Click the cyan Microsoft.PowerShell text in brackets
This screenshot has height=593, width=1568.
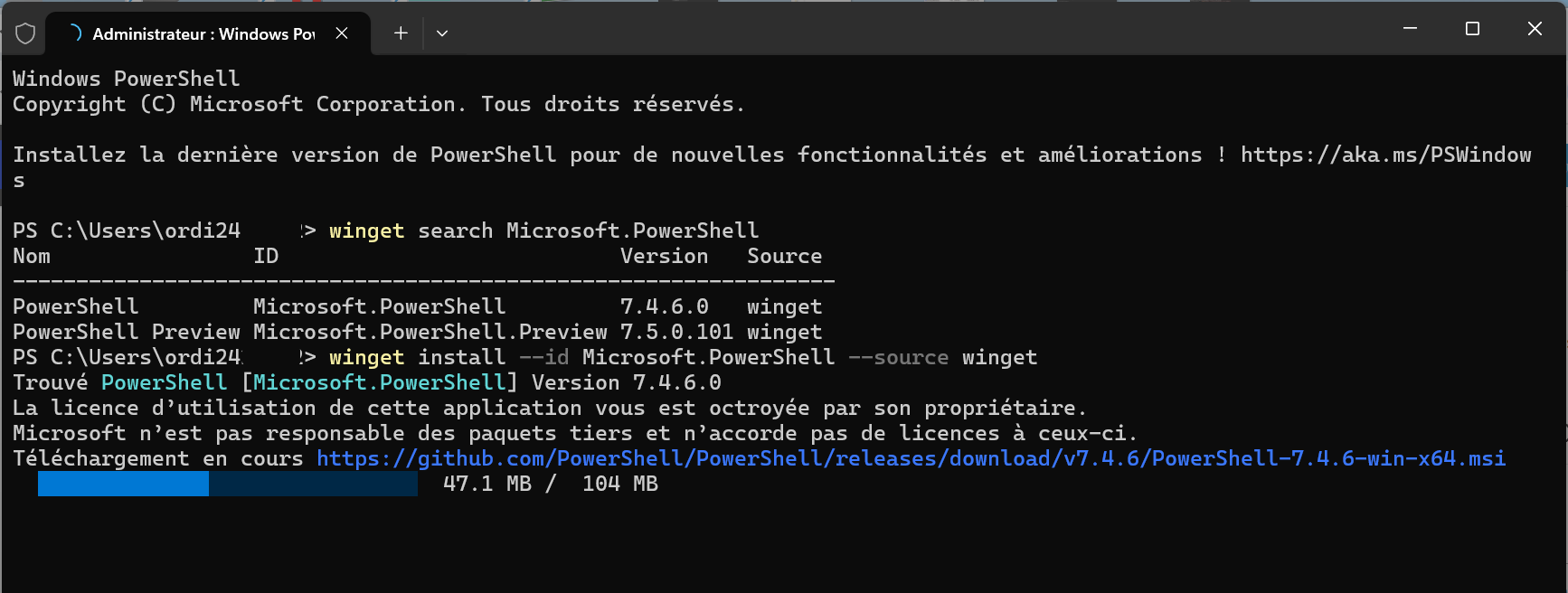coord(379,382)
